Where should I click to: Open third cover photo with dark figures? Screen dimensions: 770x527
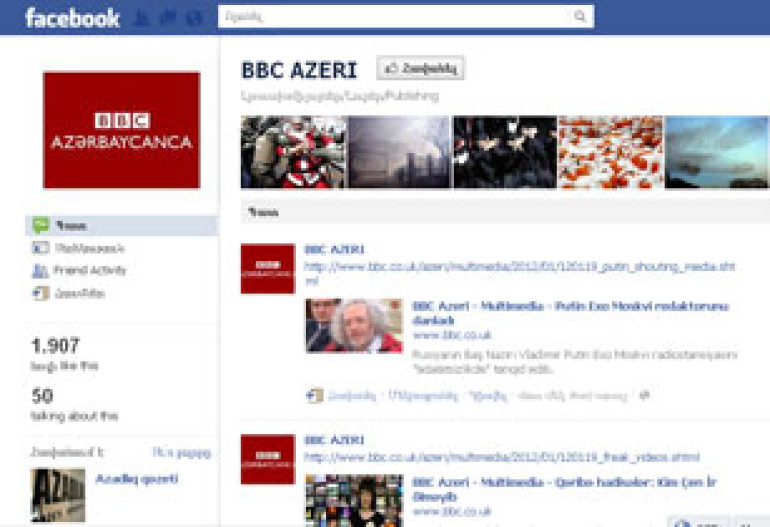(505, 152)
